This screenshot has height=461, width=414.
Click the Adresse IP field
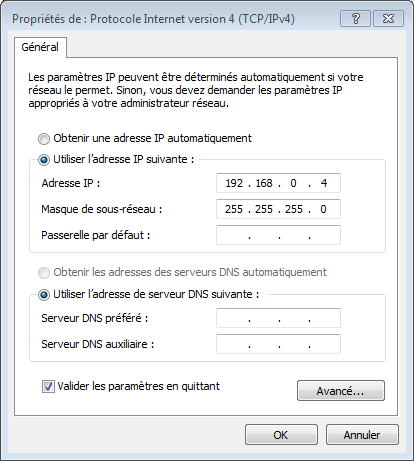tap(278, 183)
